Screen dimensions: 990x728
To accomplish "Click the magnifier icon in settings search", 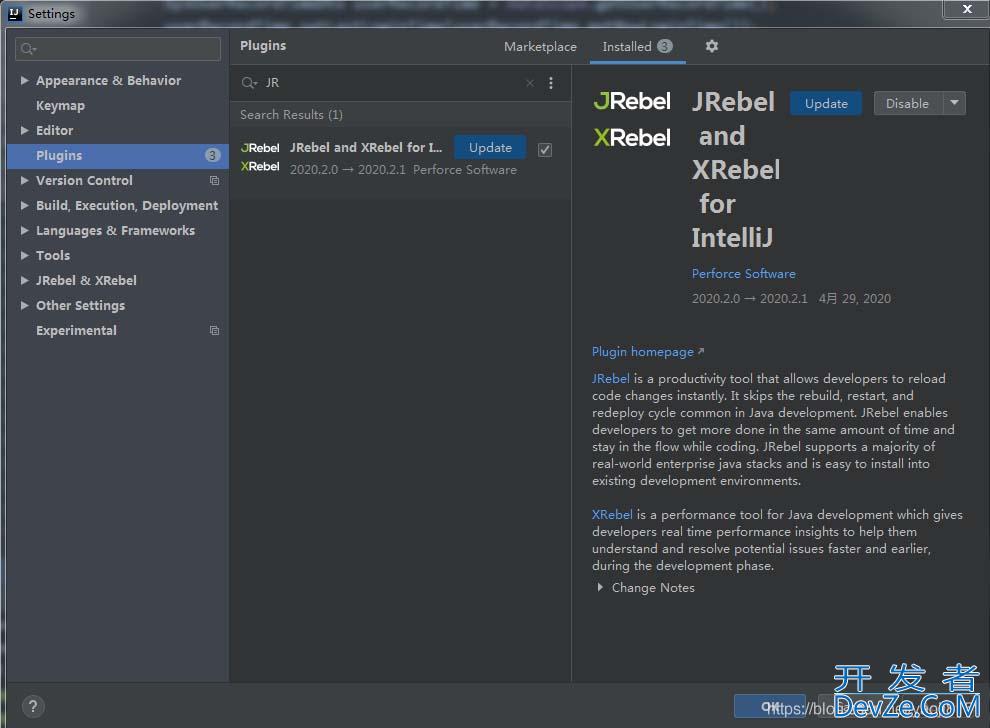I will tap(28, 49).
